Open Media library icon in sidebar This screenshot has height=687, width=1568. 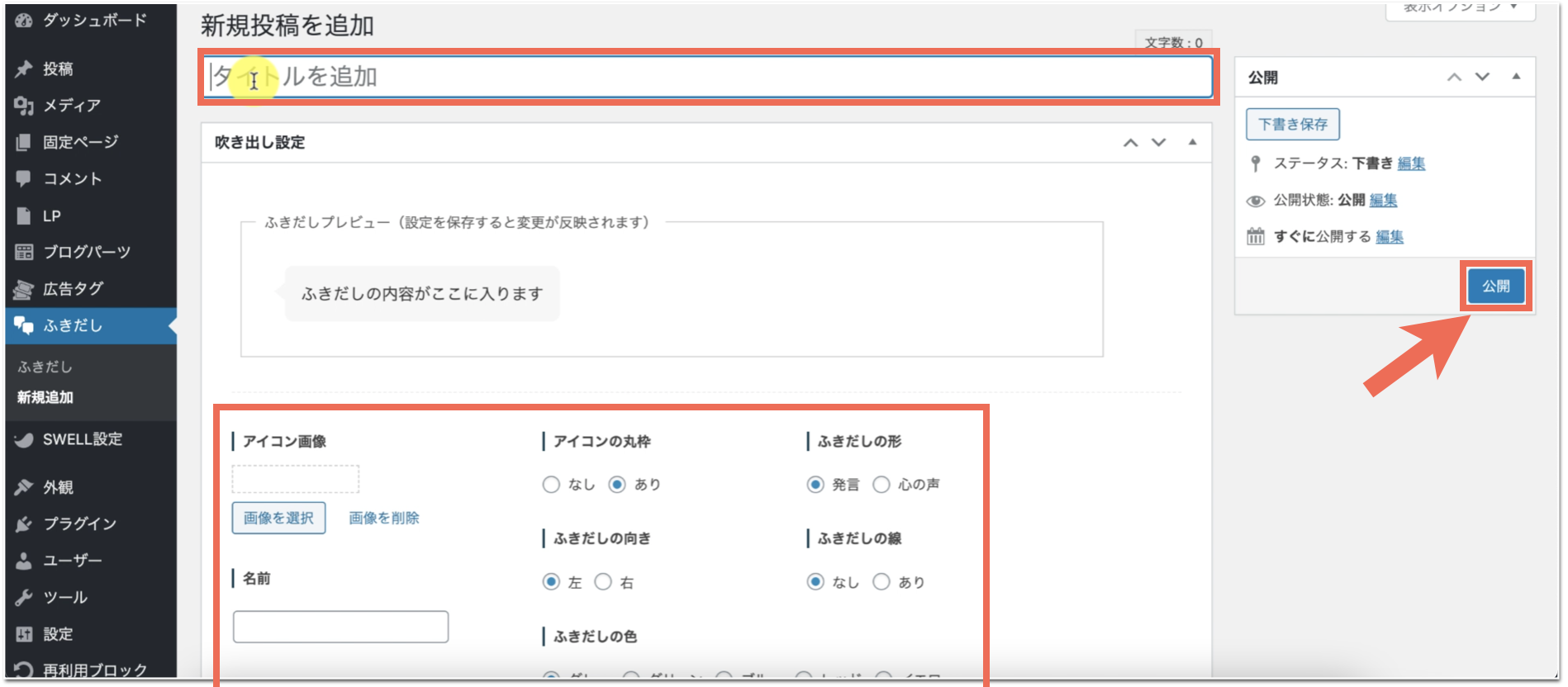point(23,106)
